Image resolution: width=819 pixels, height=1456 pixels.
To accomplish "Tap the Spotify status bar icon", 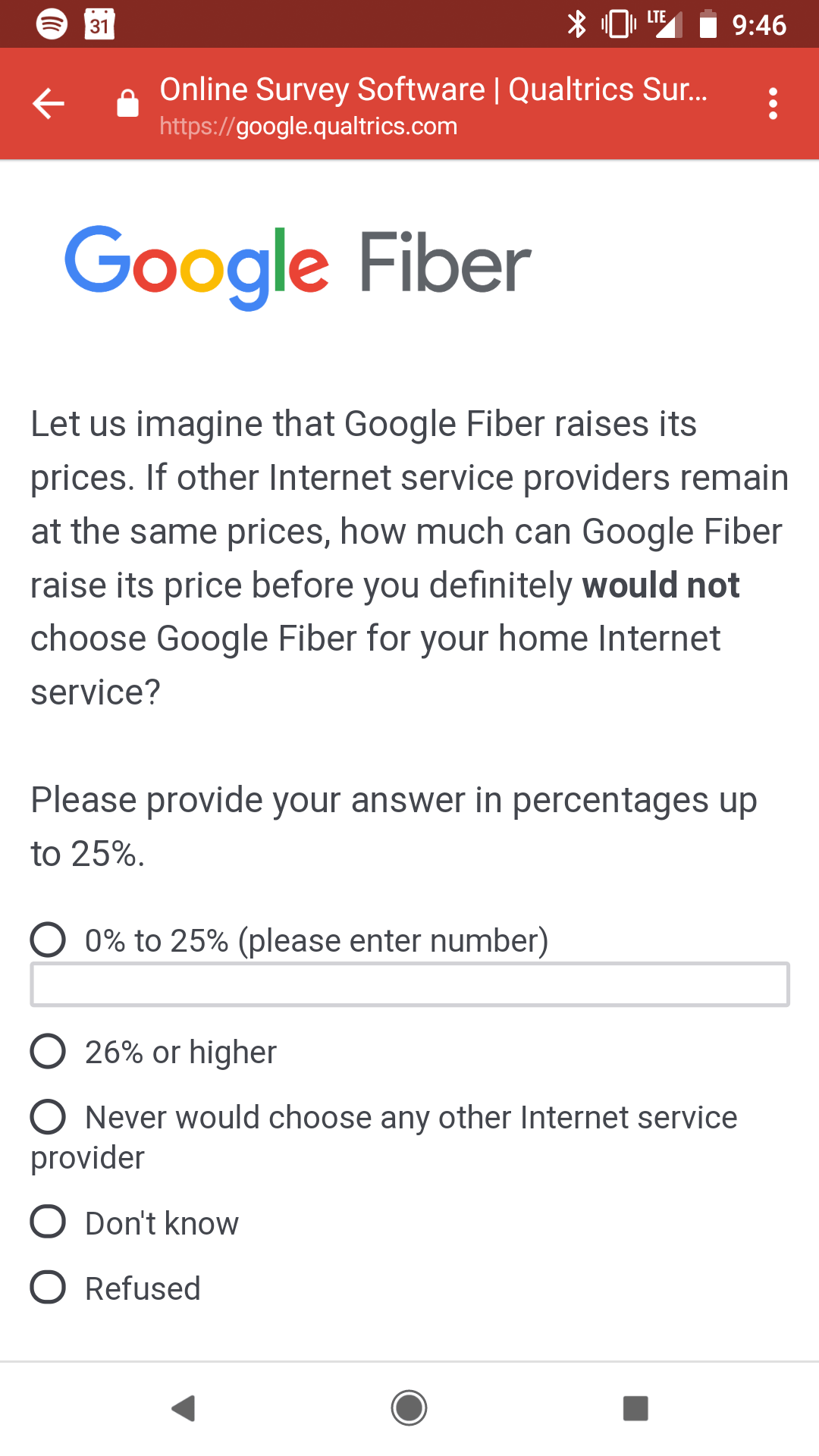I will (52, 24).
